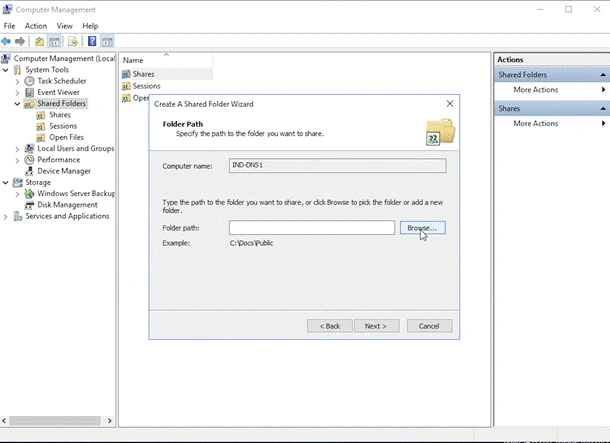This screenshot has height=443, width=610.
Task: Expand the Event Viewer tree node
Action: (17, 93)
